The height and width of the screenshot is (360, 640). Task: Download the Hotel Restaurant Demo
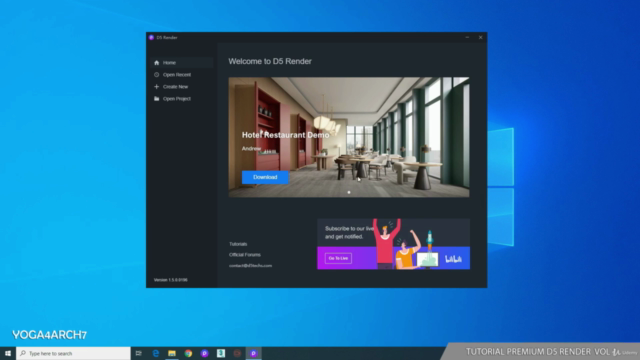(265, 177)
